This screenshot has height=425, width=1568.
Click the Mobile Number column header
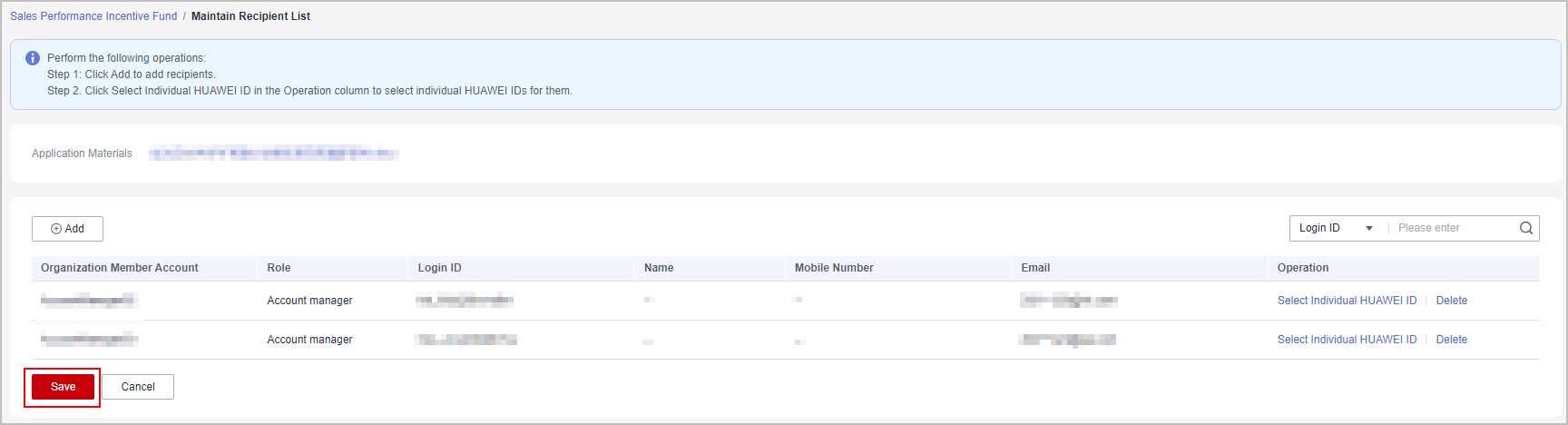pyautogui.click(x=834, y=268)
